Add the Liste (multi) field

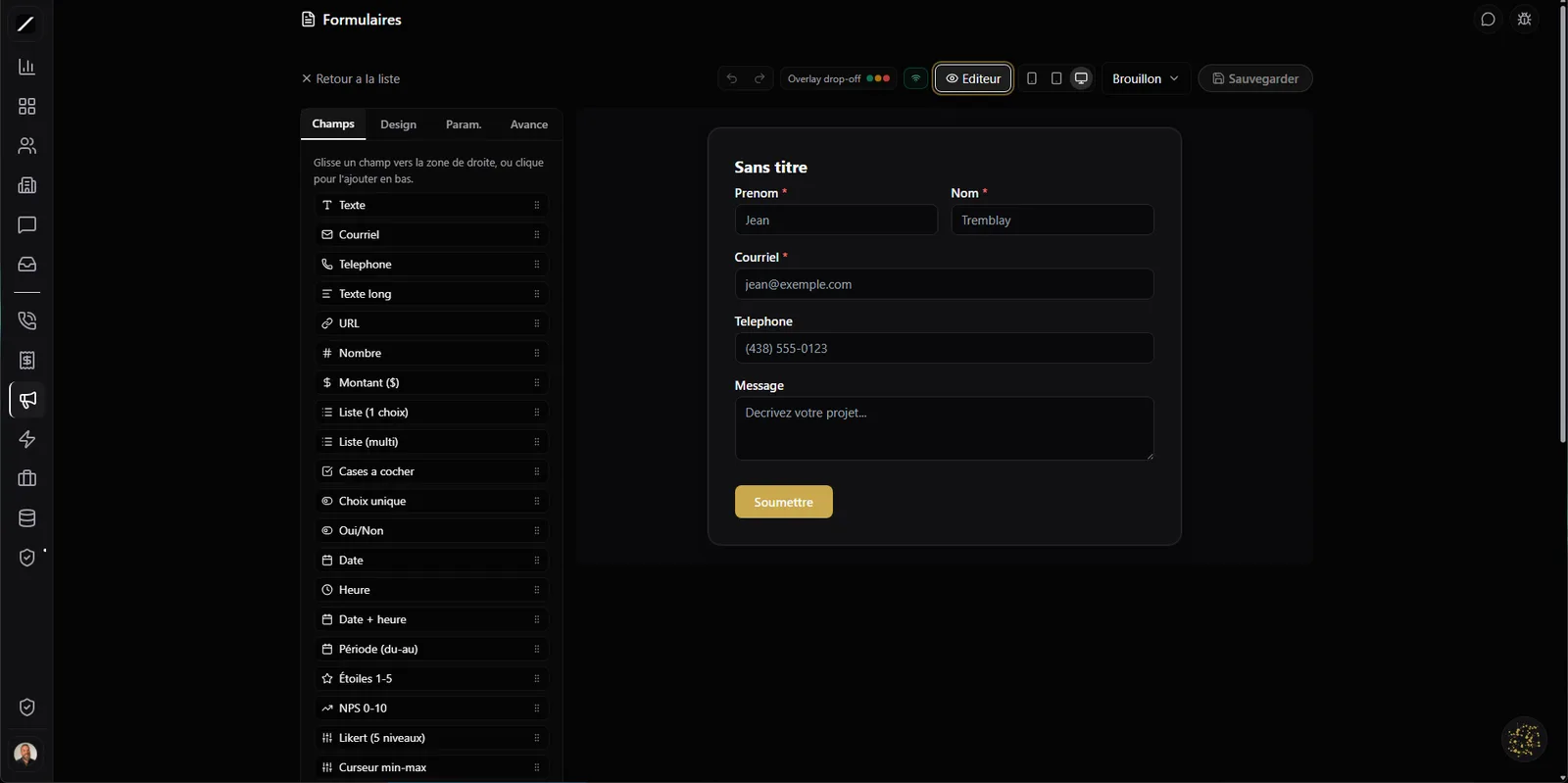431,442
